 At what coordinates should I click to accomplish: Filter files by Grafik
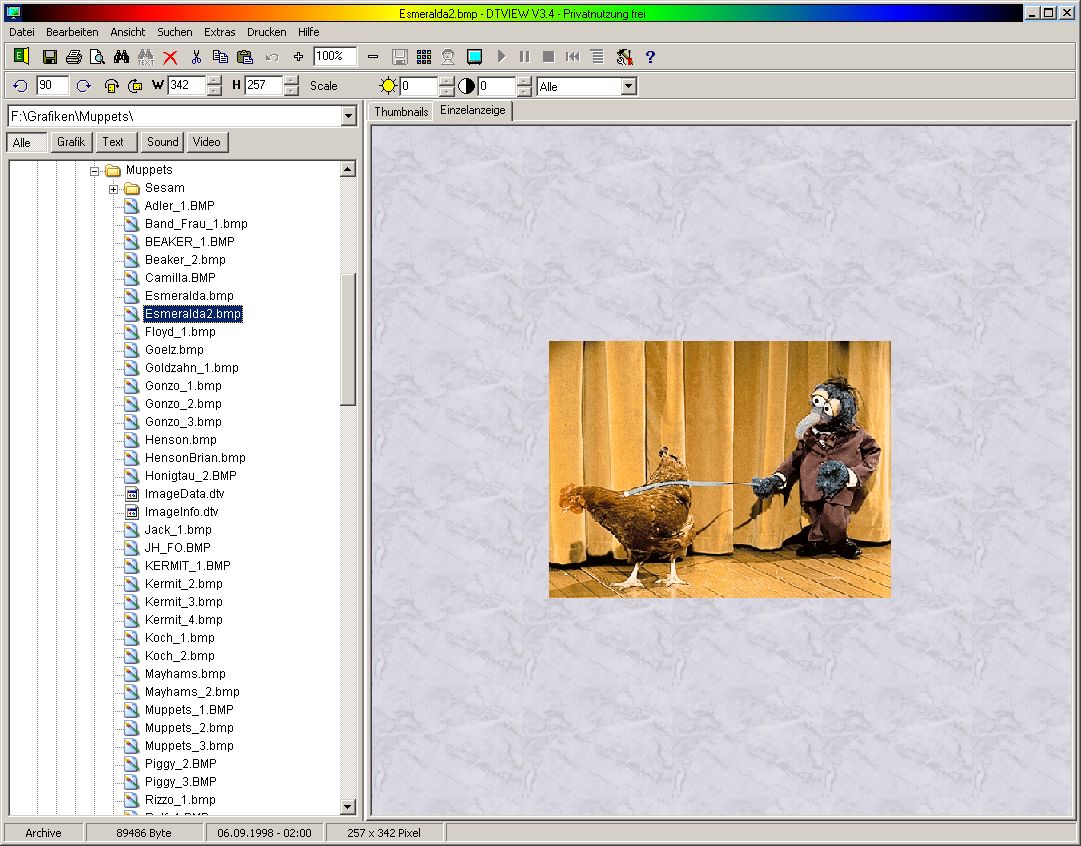71,142
